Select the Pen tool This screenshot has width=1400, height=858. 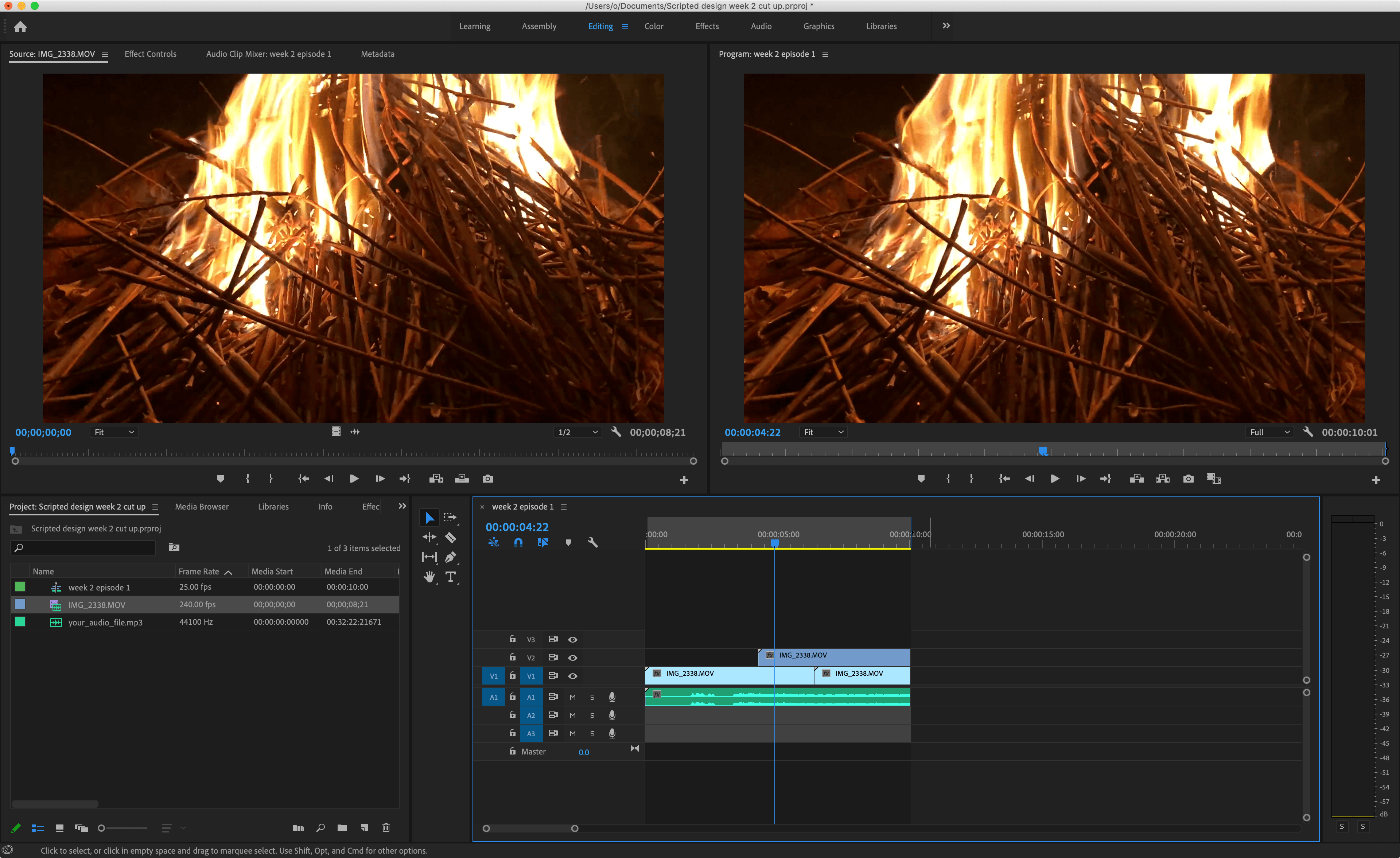pyautogui.click(x=450, y=557)
